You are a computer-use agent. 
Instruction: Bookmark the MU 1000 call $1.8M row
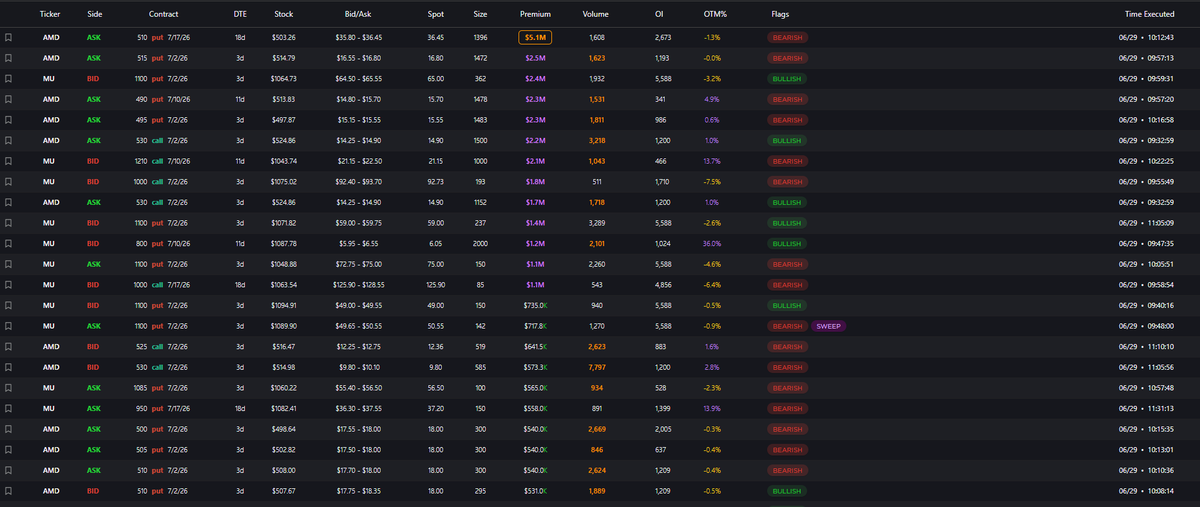click(9, 182)
